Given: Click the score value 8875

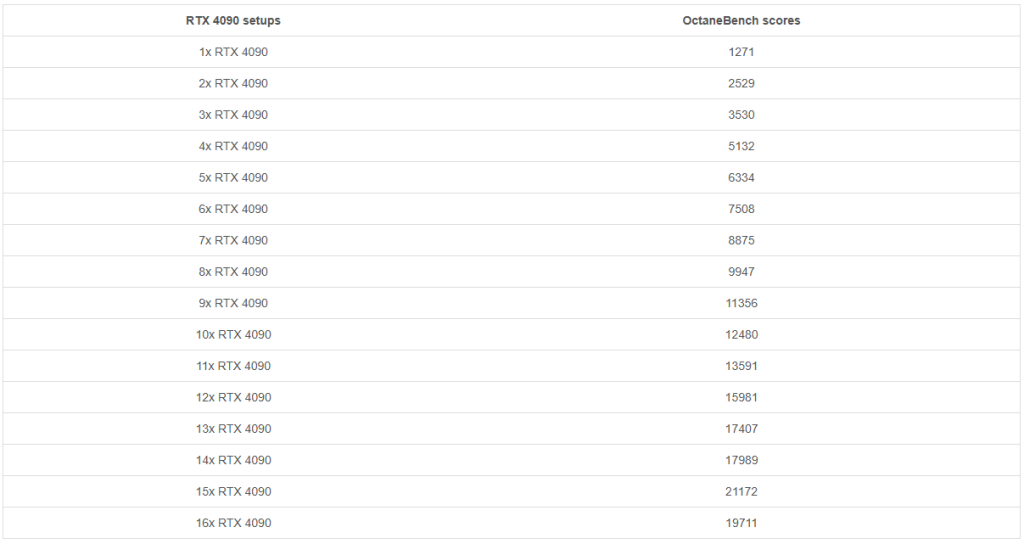Looking at the screenshot, I should point(741,240).
